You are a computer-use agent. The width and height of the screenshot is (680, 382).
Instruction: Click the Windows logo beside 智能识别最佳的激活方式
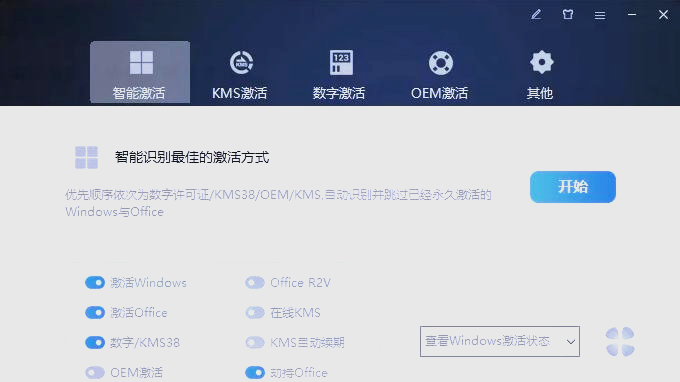point(86,157)
